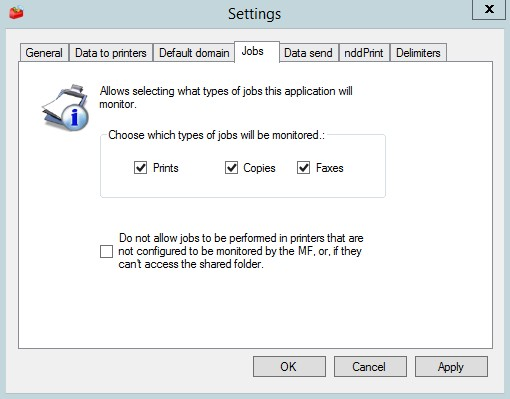Click the Settings title text

pos(254,14)
